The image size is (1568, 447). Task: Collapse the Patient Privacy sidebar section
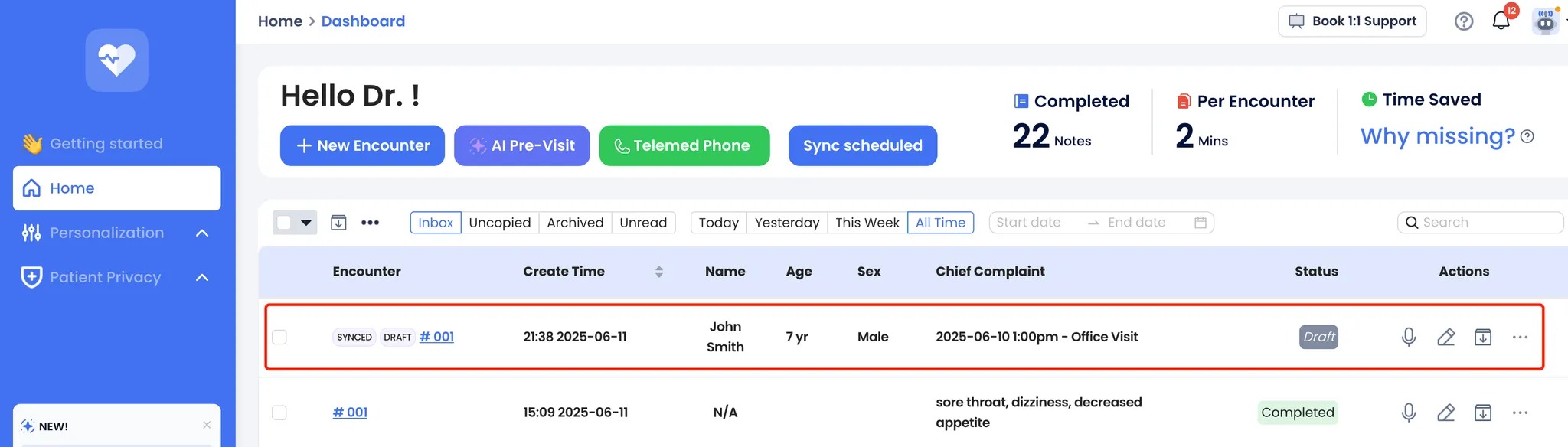[202, 277]
